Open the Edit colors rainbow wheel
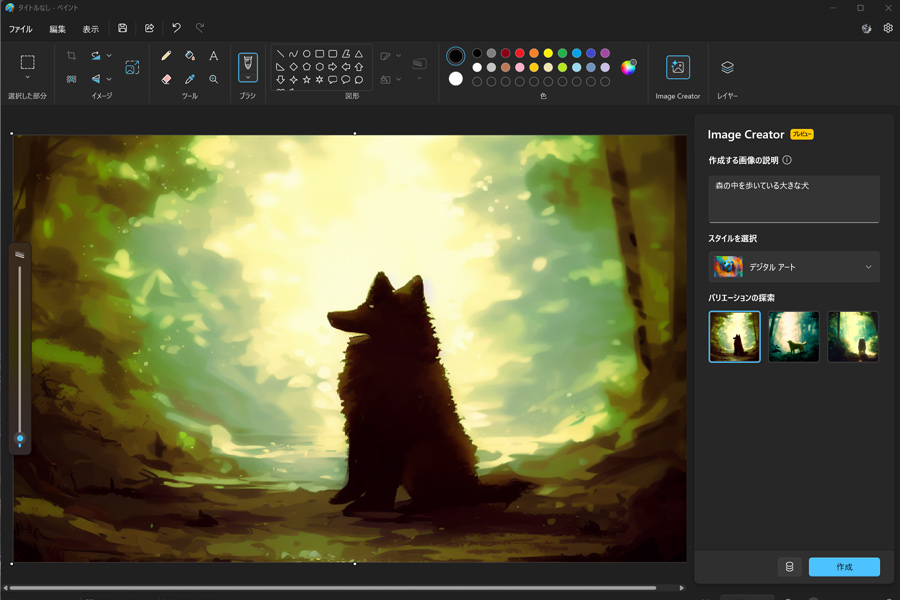 [x=629, y=67]
